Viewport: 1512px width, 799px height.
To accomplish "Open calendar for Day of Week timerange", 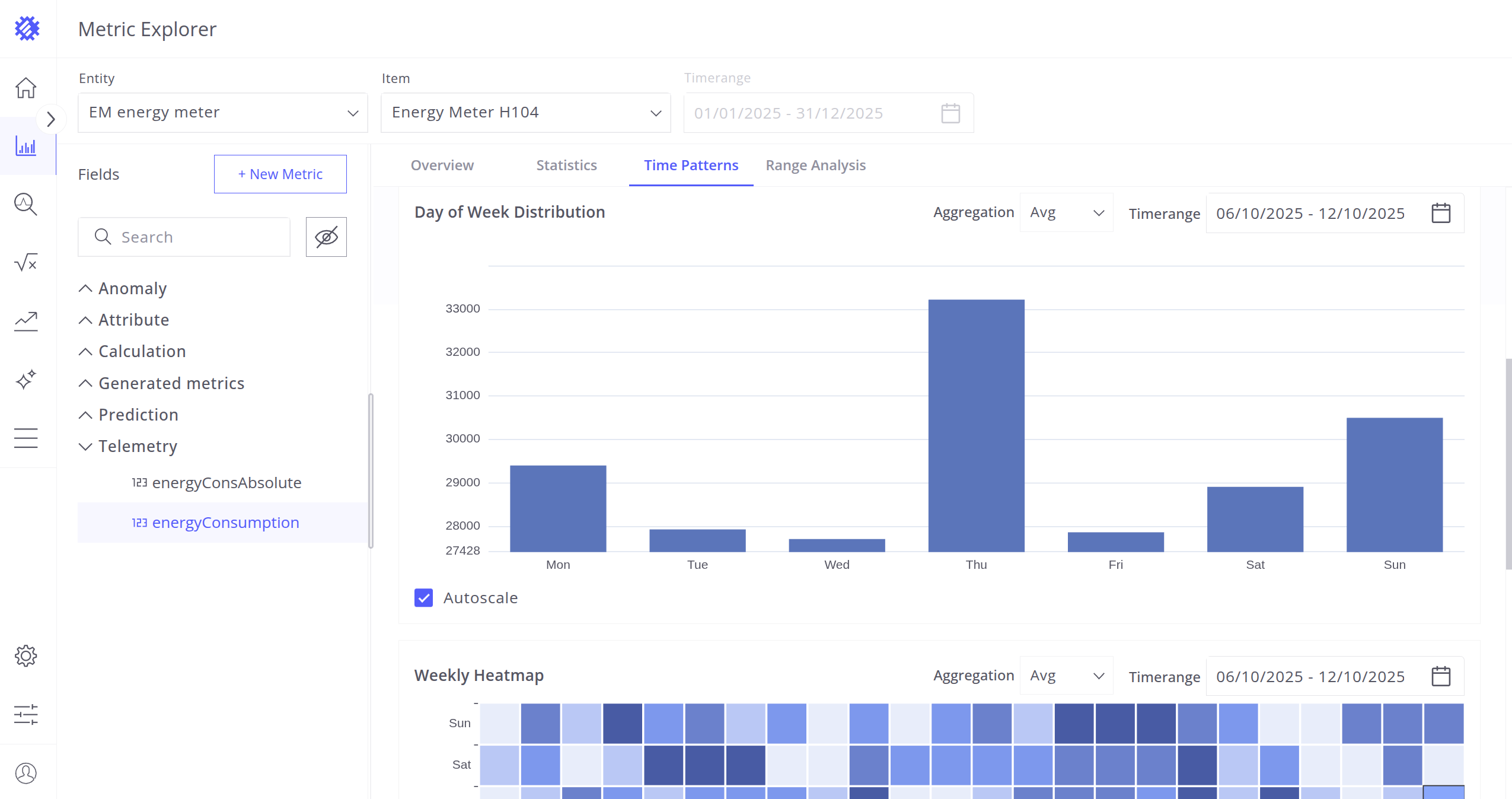I will [x=1440, y=213].
